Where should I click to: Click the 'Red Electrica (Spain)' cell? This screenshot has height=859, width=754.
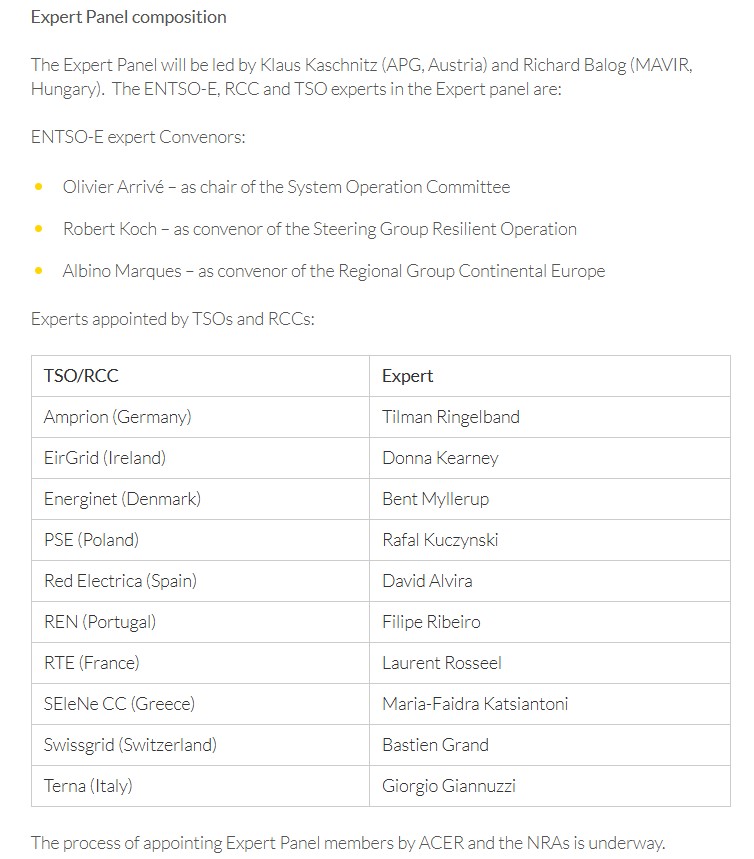(120, 581)
